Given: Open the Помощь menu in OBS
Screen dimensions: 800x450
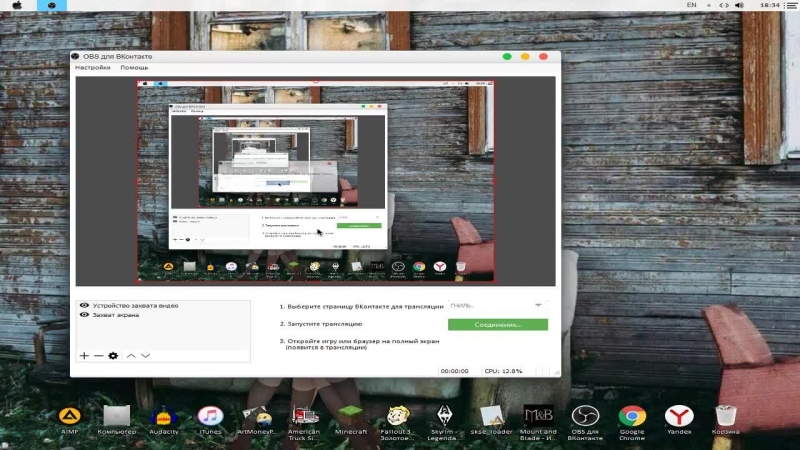Looking at the screenshot, I should click(134, 67).
